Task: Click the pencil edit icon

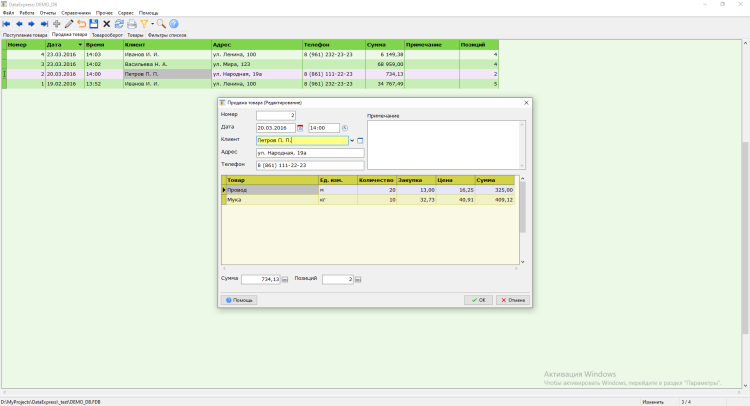Action: click(69, 24)
